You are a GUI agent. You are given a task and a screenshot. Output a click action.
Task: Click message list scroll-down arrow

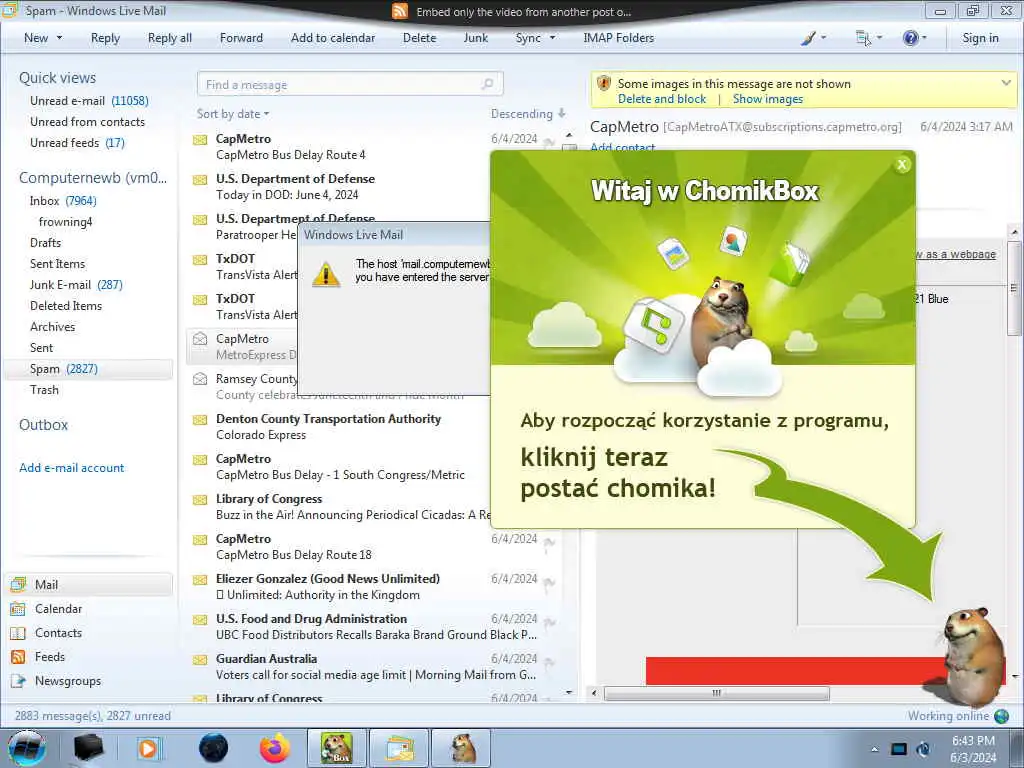pyautogui.click(x=569, y=692)
